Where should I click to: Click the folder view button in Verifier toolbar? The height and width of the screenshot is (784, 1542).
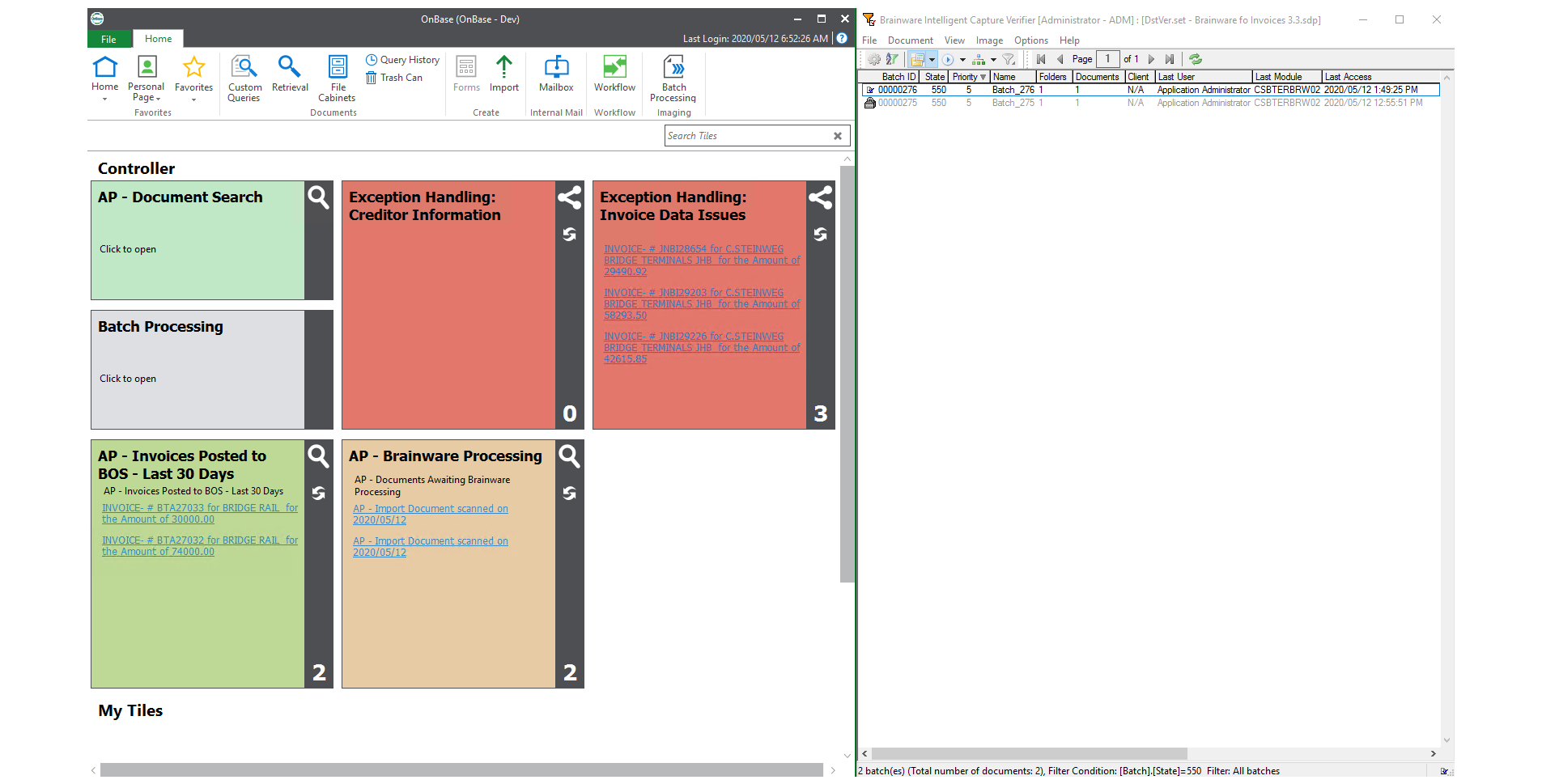(x=917, y=59)
